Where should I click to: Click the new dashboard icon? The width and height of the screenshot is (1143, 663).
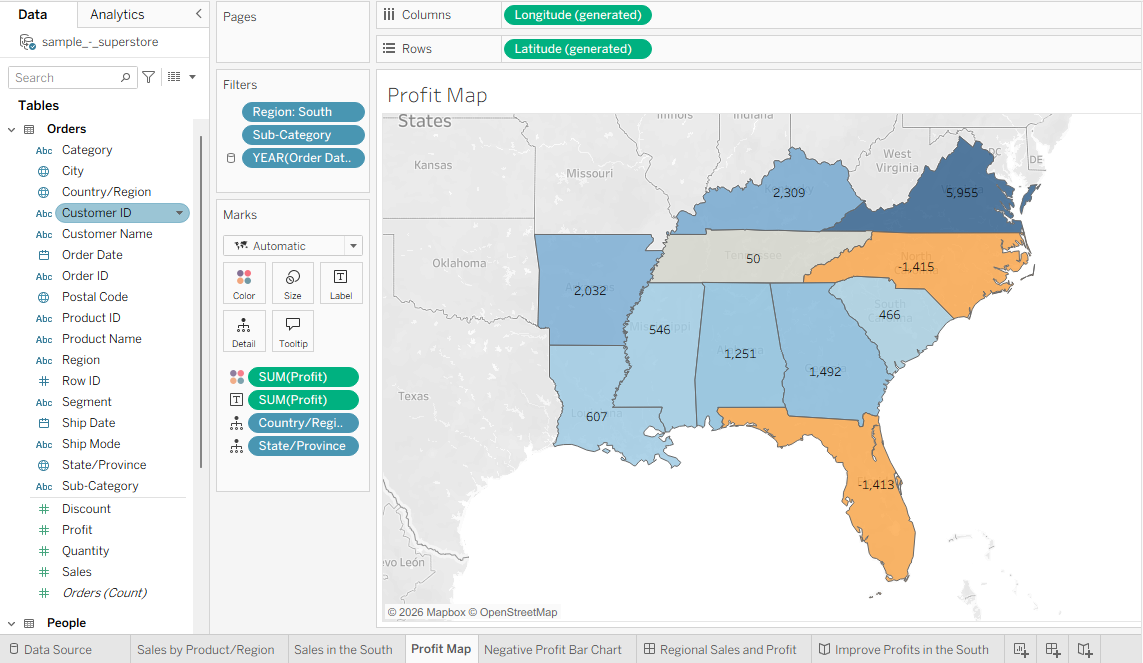pos(1053,649)
